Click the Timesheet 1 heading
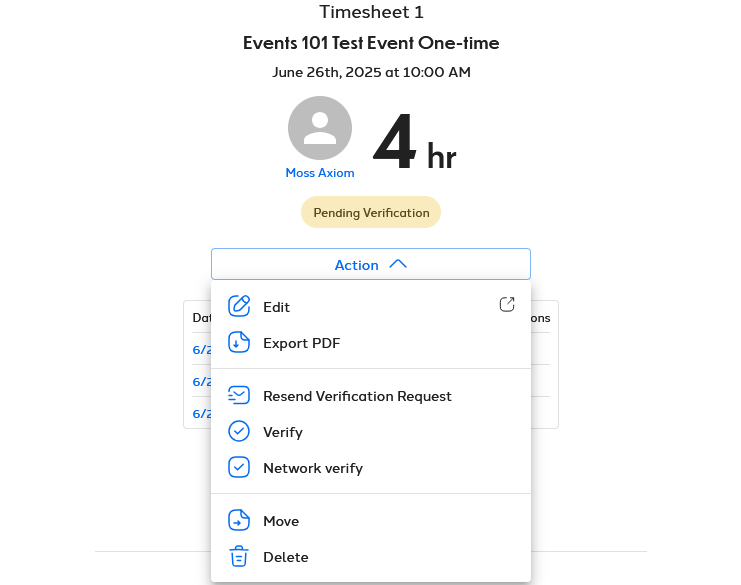Screen dimensions: 741x585 point(371,12)
